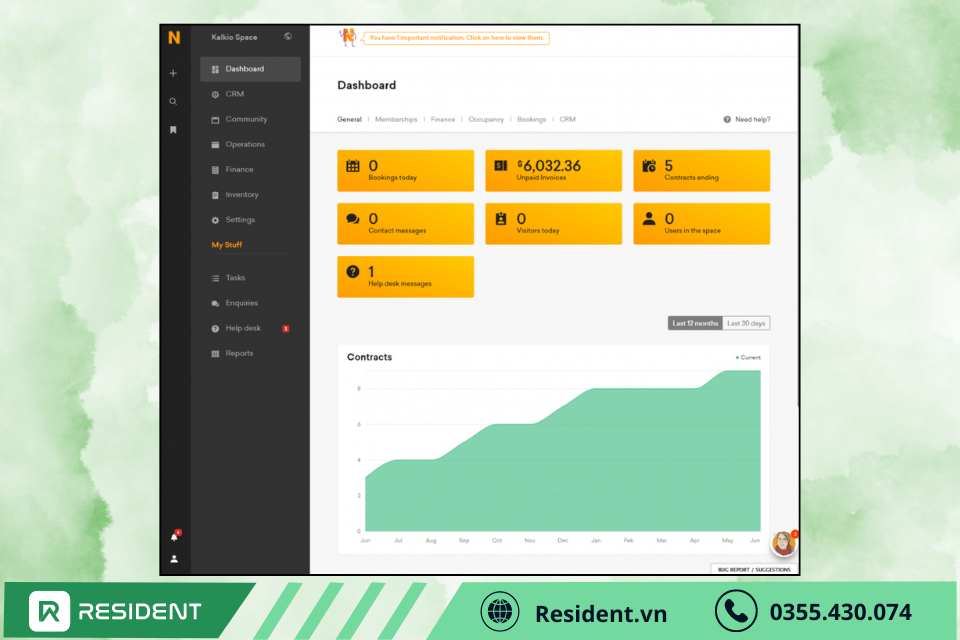Click the globe icon beside Kalkio Space
Image resolution: width=960 pixels, height=640 pixels.
[x=288, y=37]
